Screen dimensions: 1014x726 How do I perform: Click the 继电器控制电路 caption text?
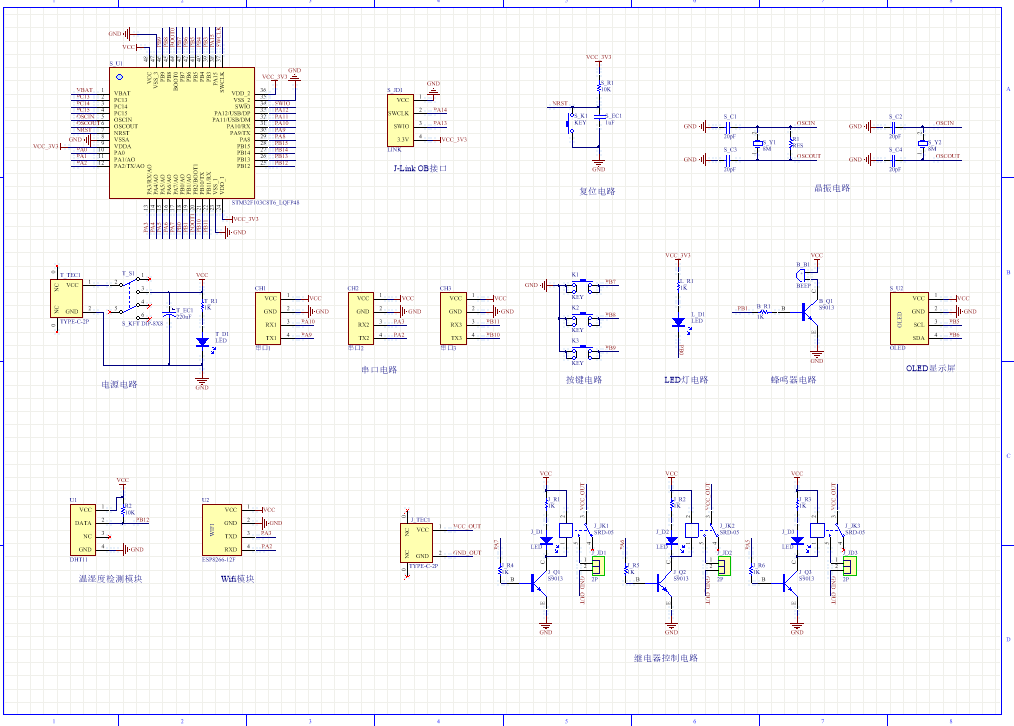coord(666,658)
